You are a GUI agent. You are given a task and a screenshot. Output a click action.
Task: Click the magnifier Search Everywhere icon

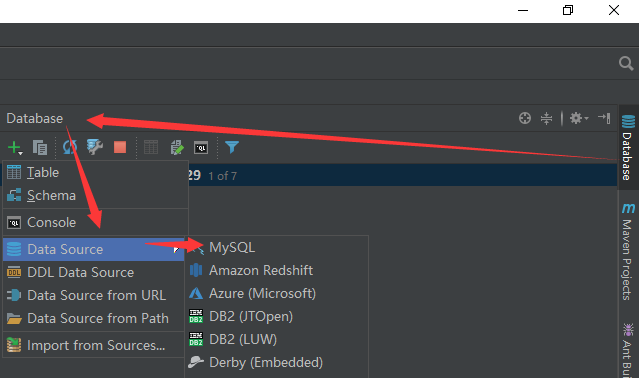tap(626, 64)
